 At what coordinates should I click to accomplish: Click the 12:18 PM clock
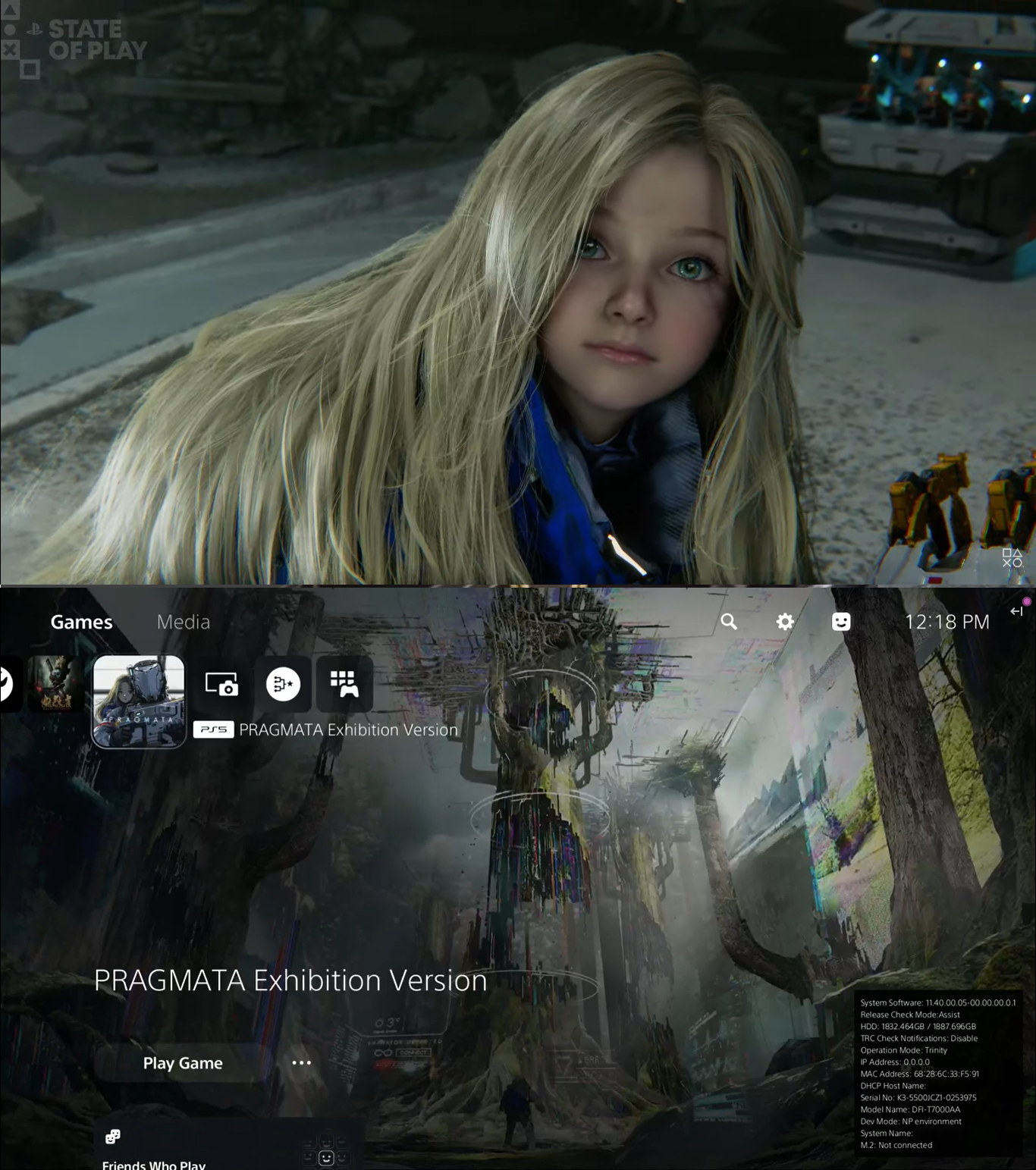947,622
